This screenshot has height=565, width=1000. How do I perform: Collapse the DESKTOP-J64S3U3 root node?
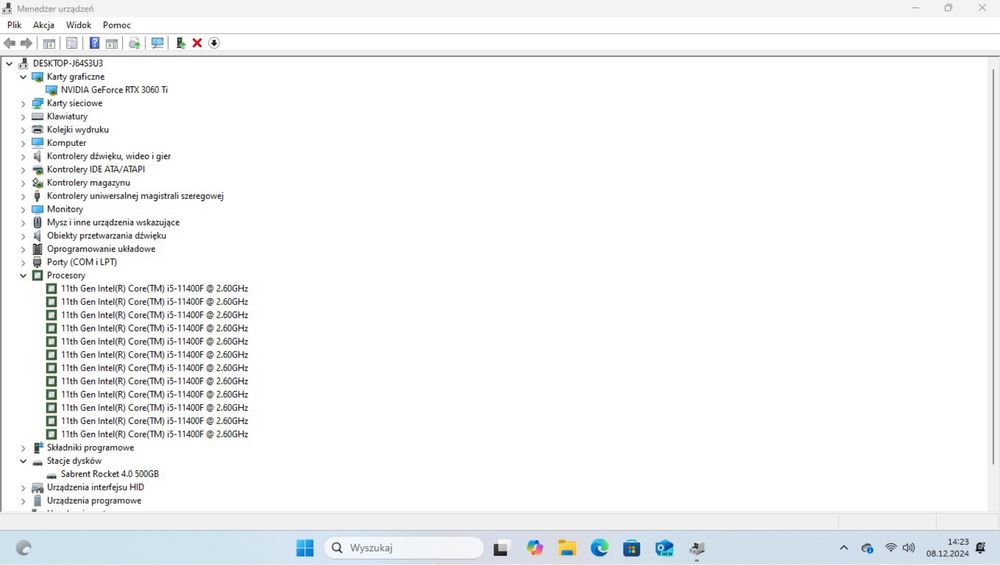point(9,63)
